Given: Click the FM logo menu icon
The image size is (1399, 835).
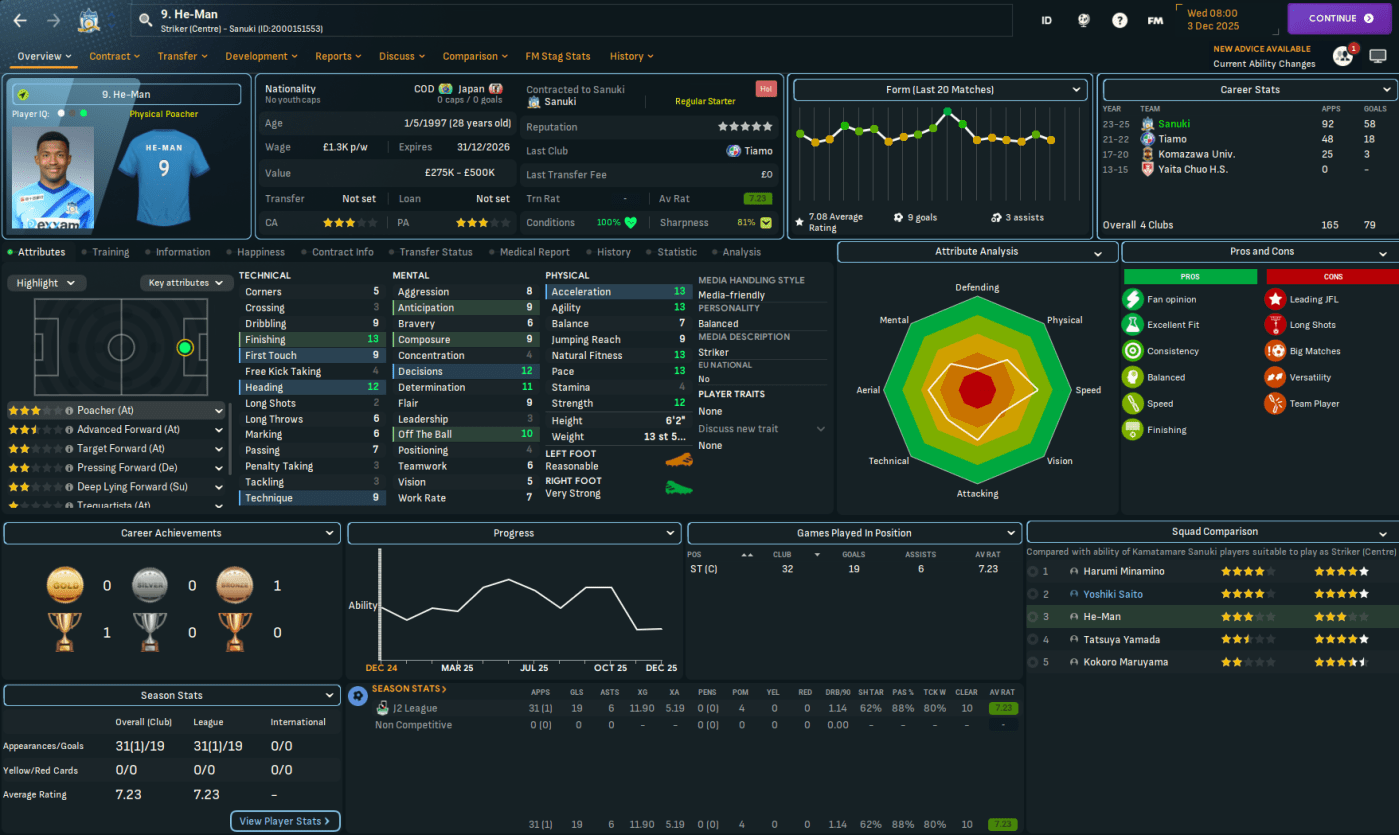Looking at the screenshot, I should [x=1155, y=19].
